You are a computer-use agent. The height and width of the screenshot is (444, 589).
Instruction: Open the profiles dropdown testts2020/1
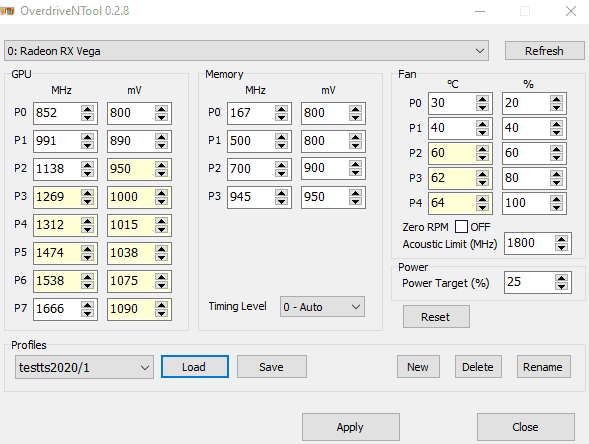(x=84, y=367)
